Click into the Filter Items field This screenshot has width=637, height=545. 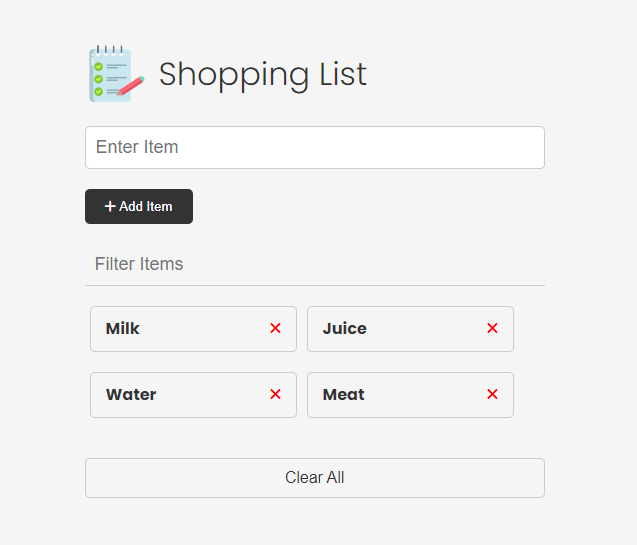[x=314, y=264]
